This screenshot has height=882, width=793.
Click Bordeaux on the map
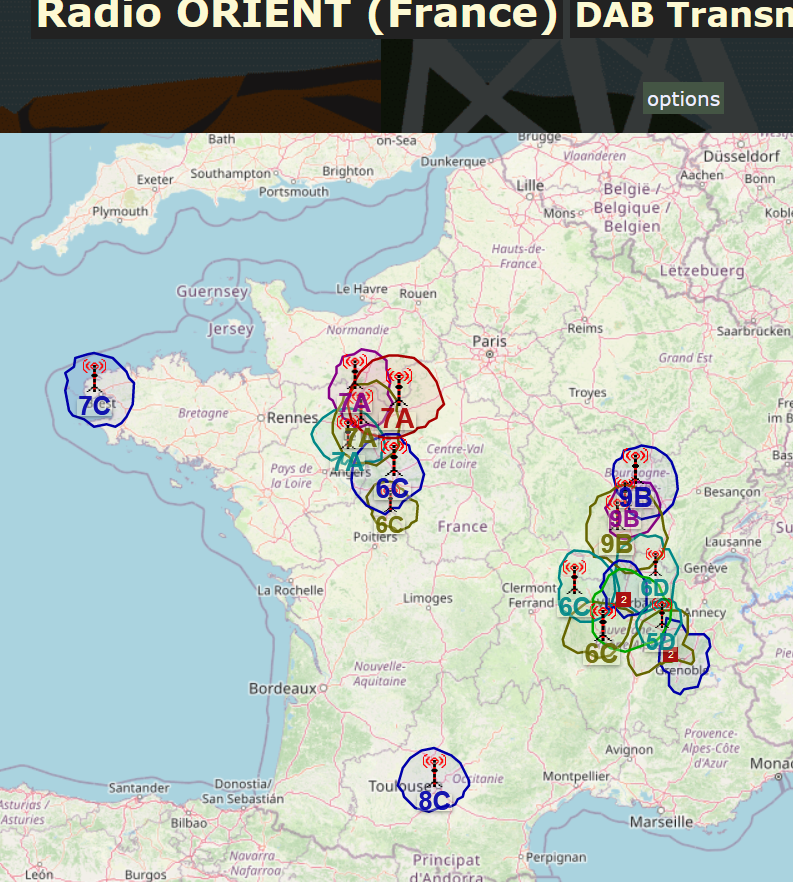pyautogui.click(x=283, y=688)
